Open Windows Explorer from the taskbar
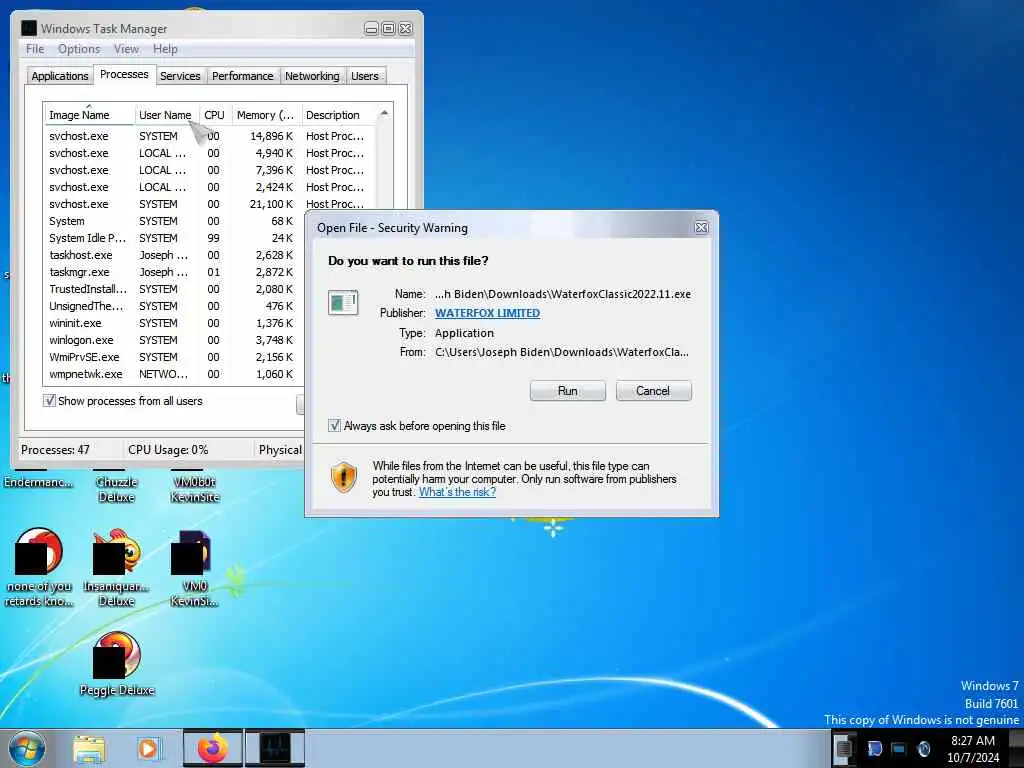Viewport: 1024px width, 768px height. (x=89, y=748)
